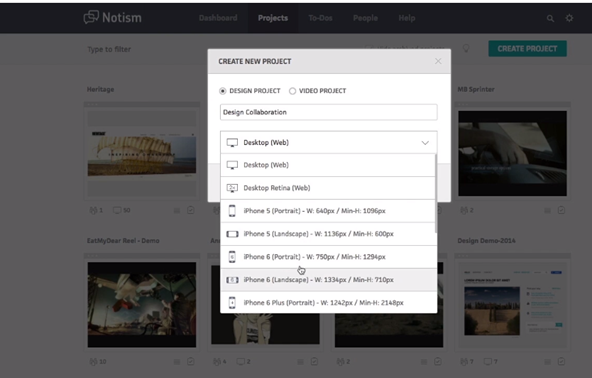Click the monitor icon of selected Desktop (Web)

pos(232,143)
